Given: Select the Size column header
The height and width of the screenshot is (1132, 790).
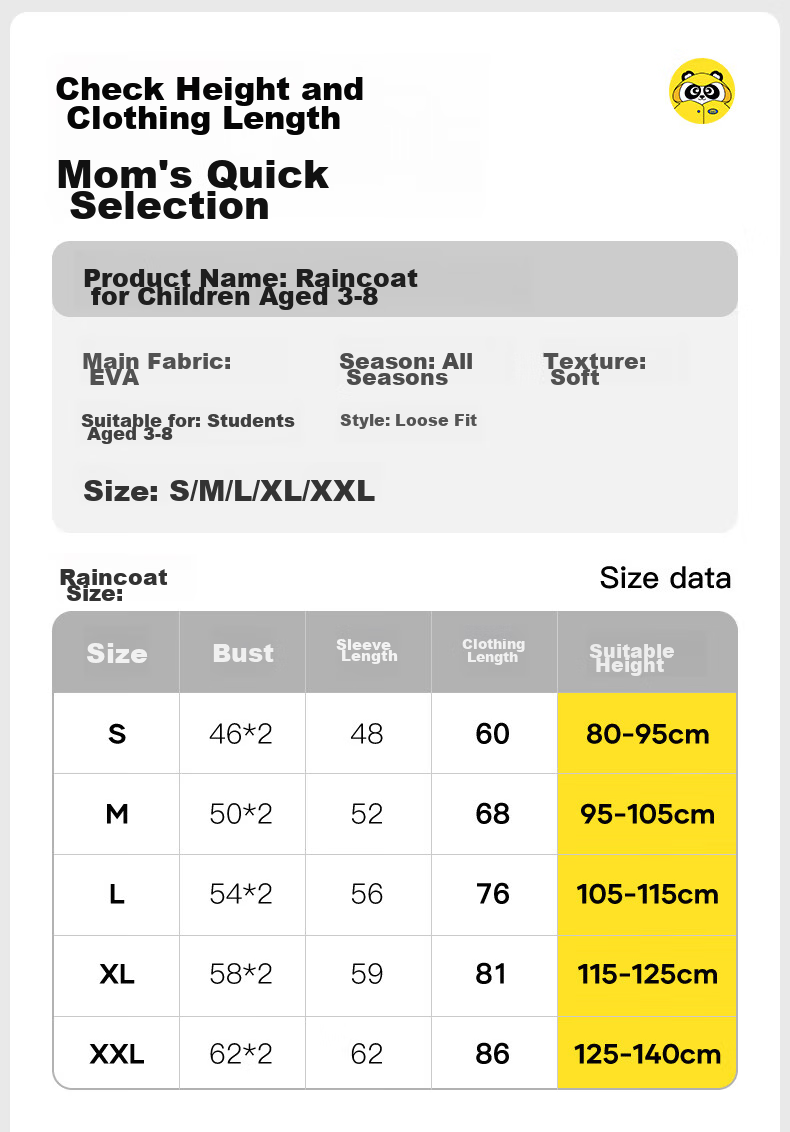Looking at the screenshot, I should coord(116,653).
